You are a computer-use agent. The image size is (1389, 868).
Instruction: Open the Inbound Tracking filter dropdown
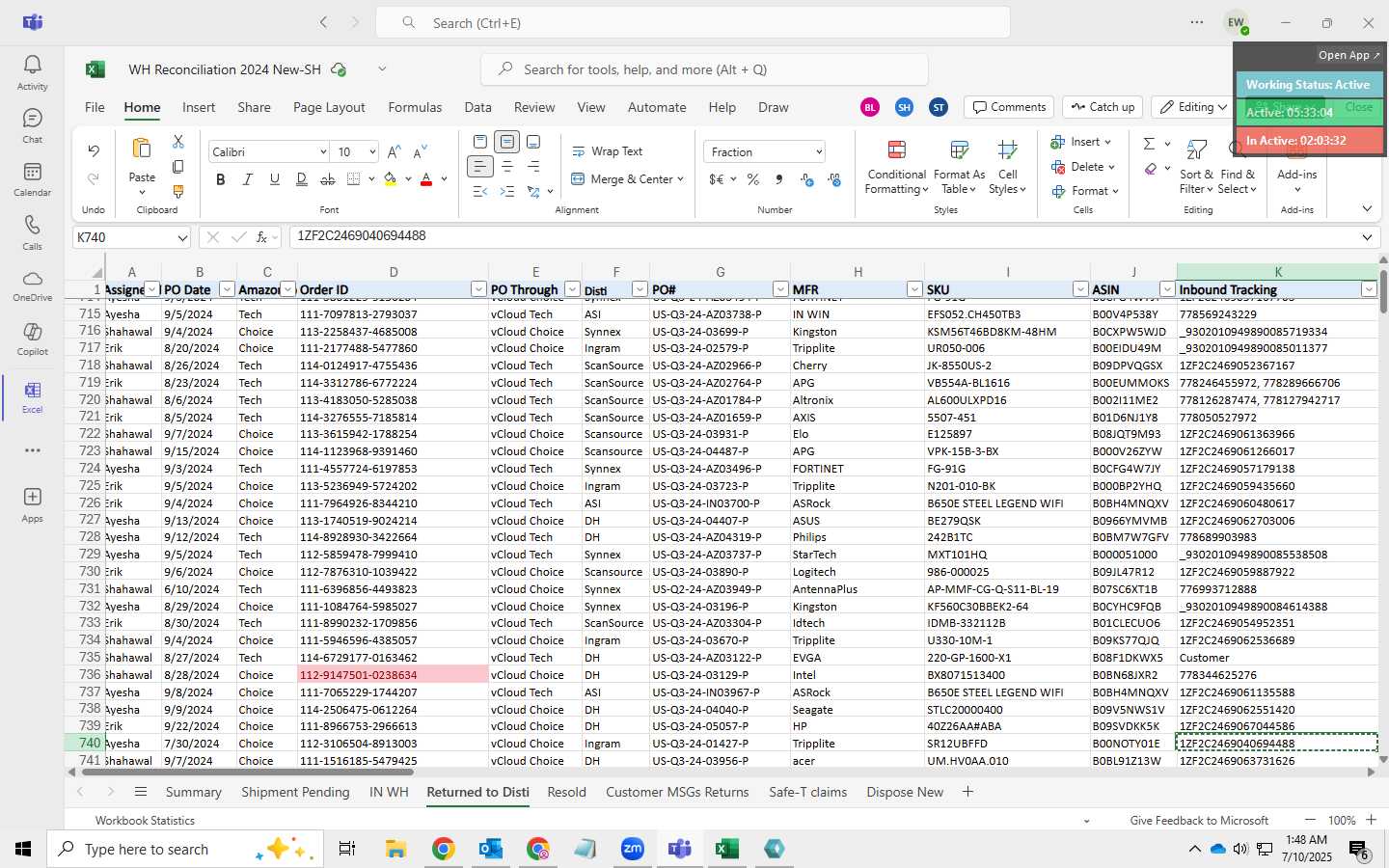pyautogui.click(x=1369, y=289)
